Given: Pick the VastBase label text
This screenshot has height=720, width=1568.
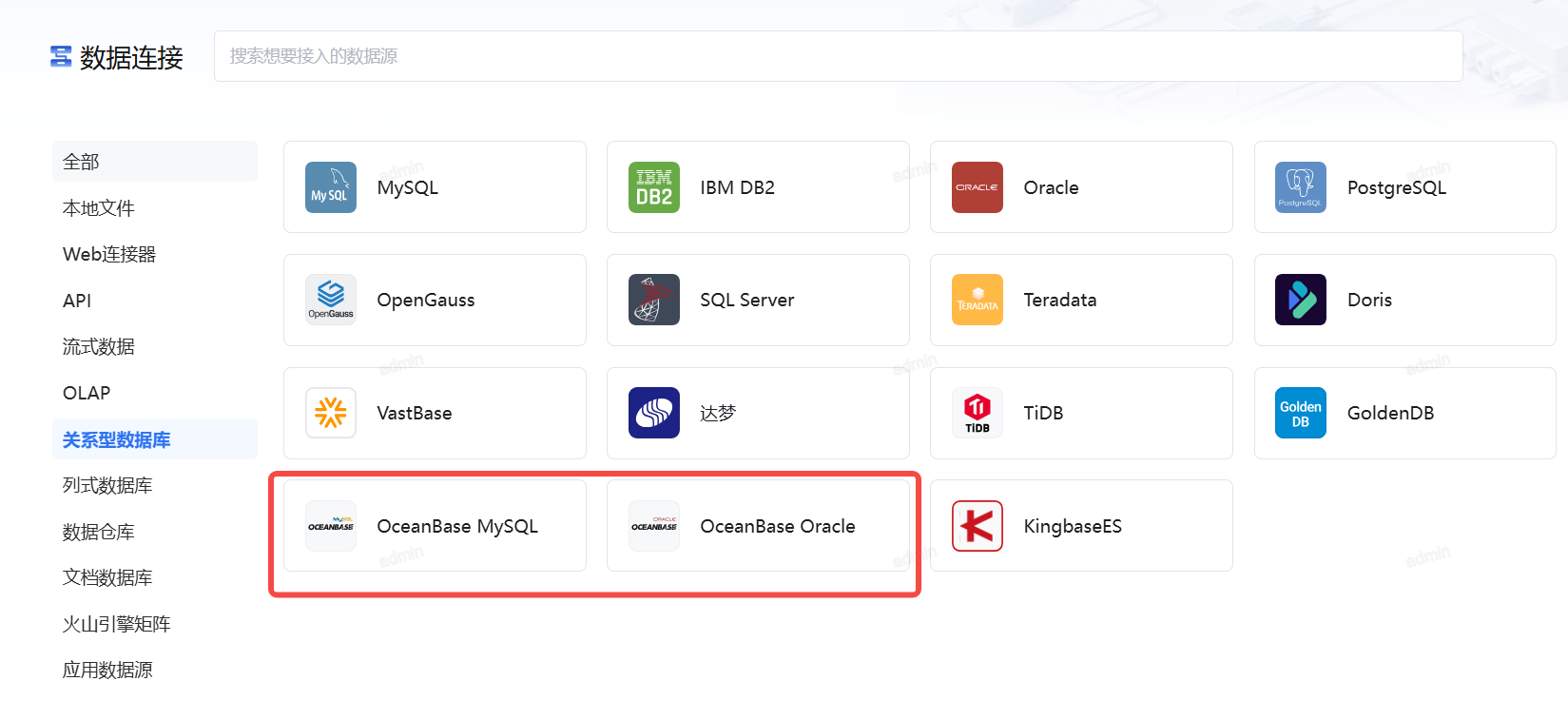Looking at the screenshot, I should (415, 413).
